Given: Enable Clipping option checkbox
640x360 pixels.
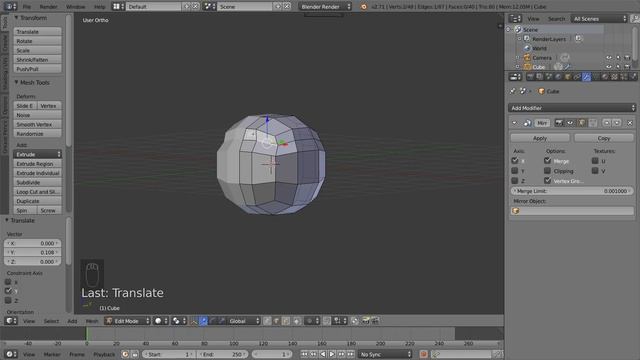Looking at the screenshot, I should [548, 171].
